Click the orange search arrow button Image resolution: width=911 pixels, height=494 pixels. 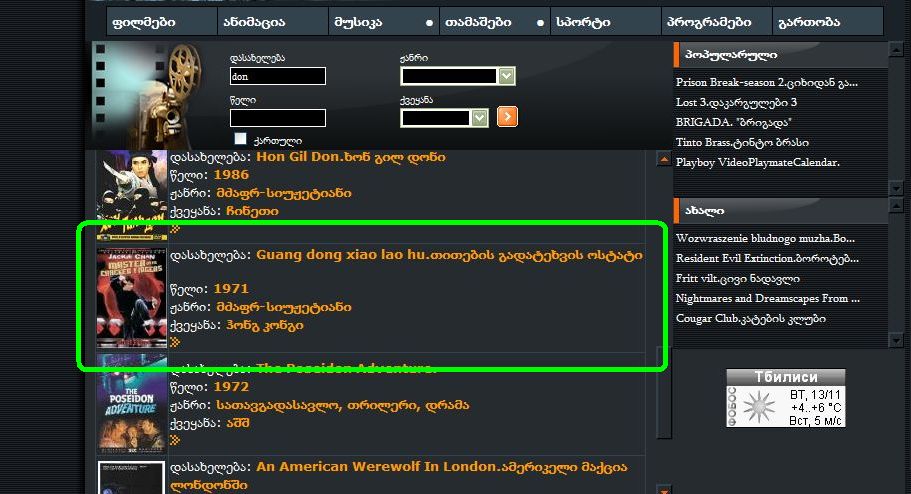click(507, 117)
